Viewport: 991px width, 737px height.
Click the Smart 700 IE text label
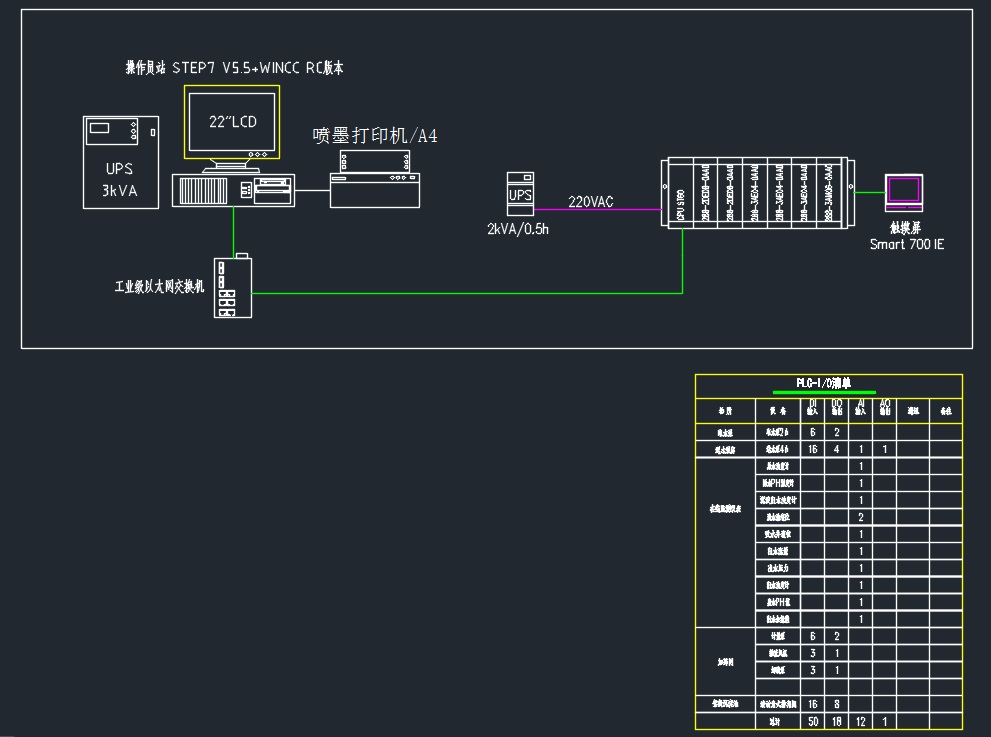click(x=906, y=244)
